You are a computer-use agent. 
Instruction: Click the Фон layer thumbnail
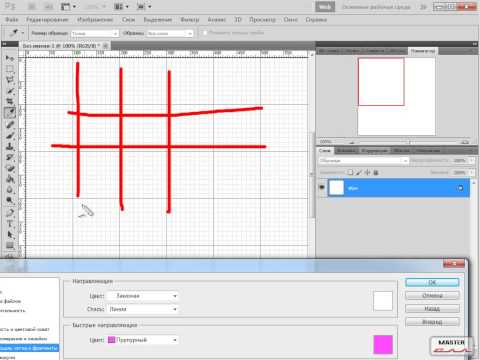(336, 188)
